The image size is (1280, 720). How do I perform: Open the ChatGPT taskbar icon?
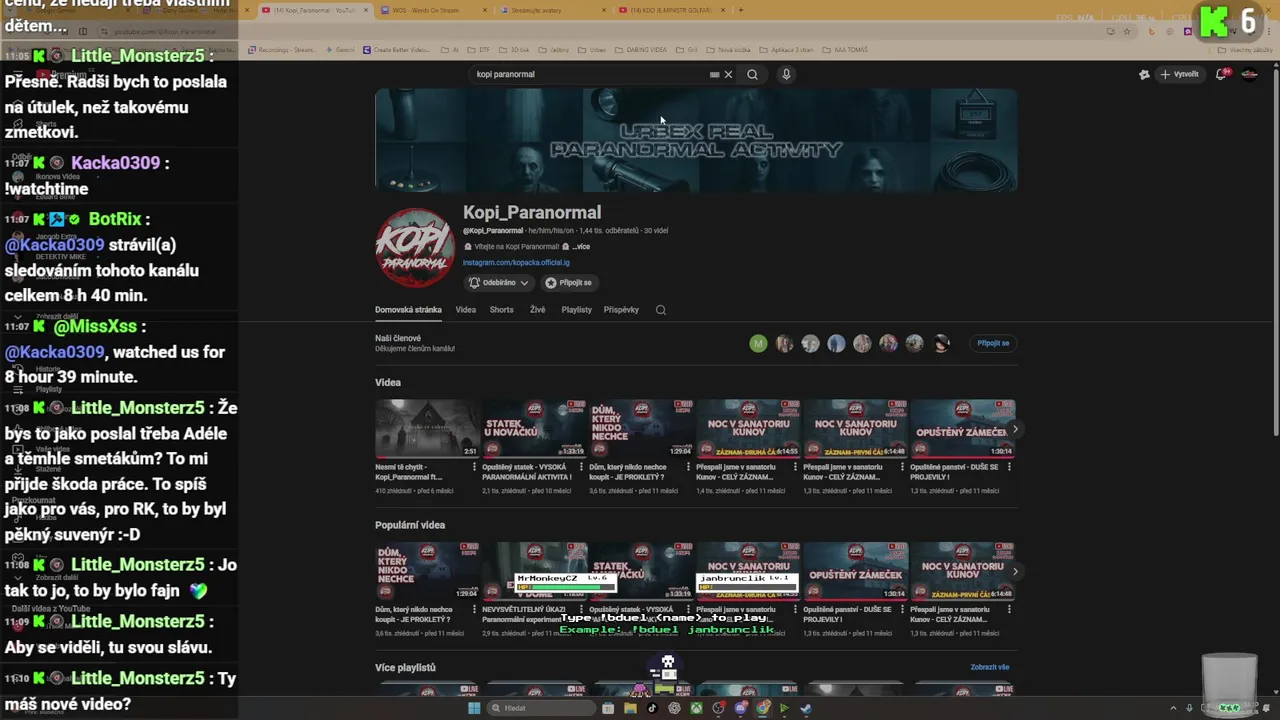(674, 708)
